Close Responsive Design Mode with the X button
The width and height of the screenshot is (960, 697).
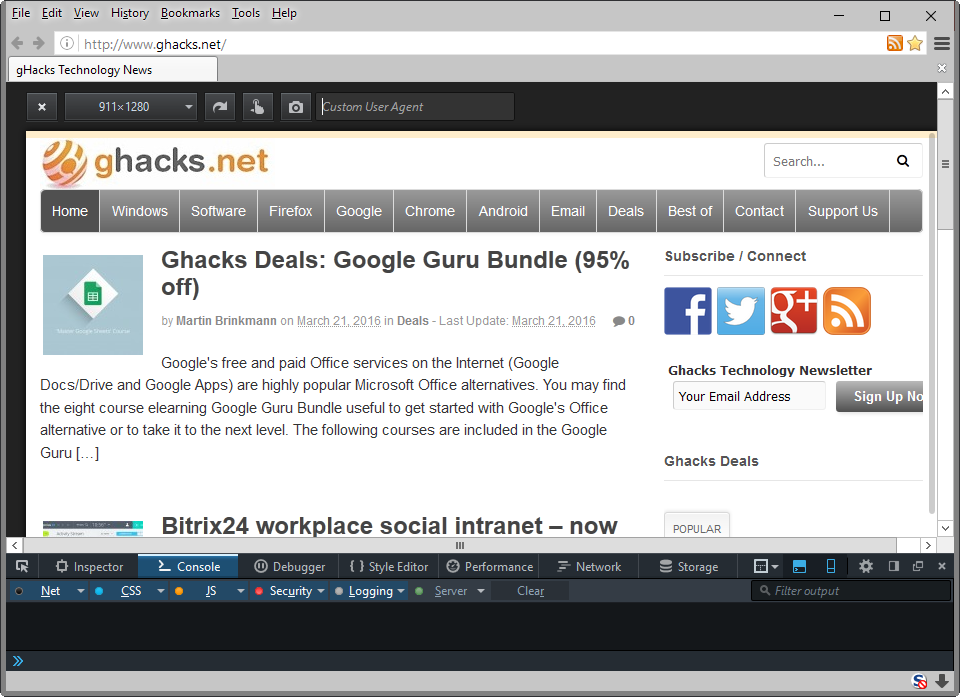42,107
